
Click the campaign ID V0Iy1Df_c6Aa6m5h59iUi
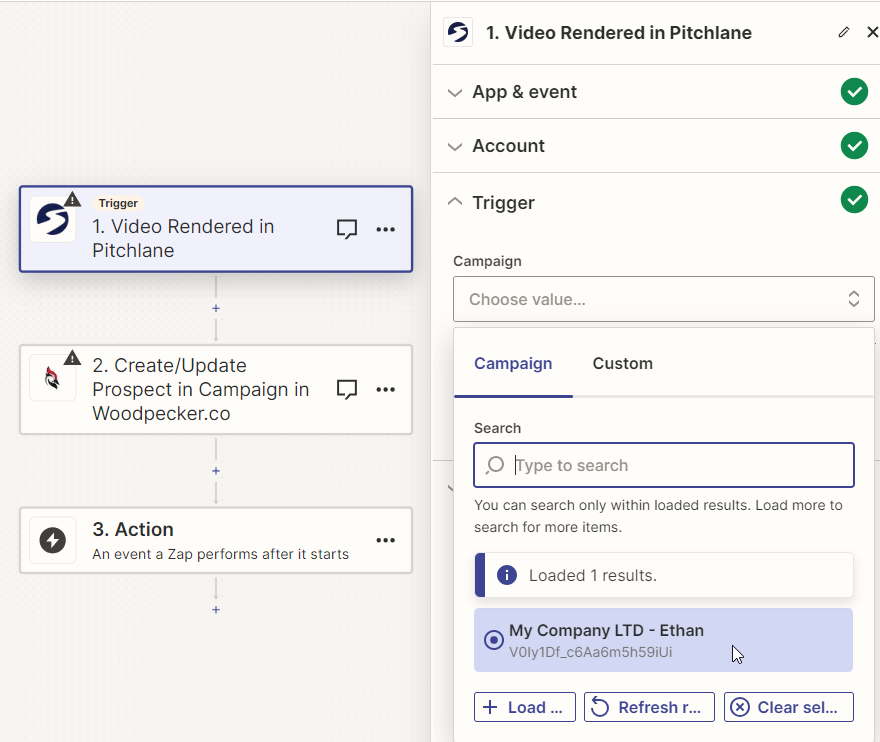(590, 652)
